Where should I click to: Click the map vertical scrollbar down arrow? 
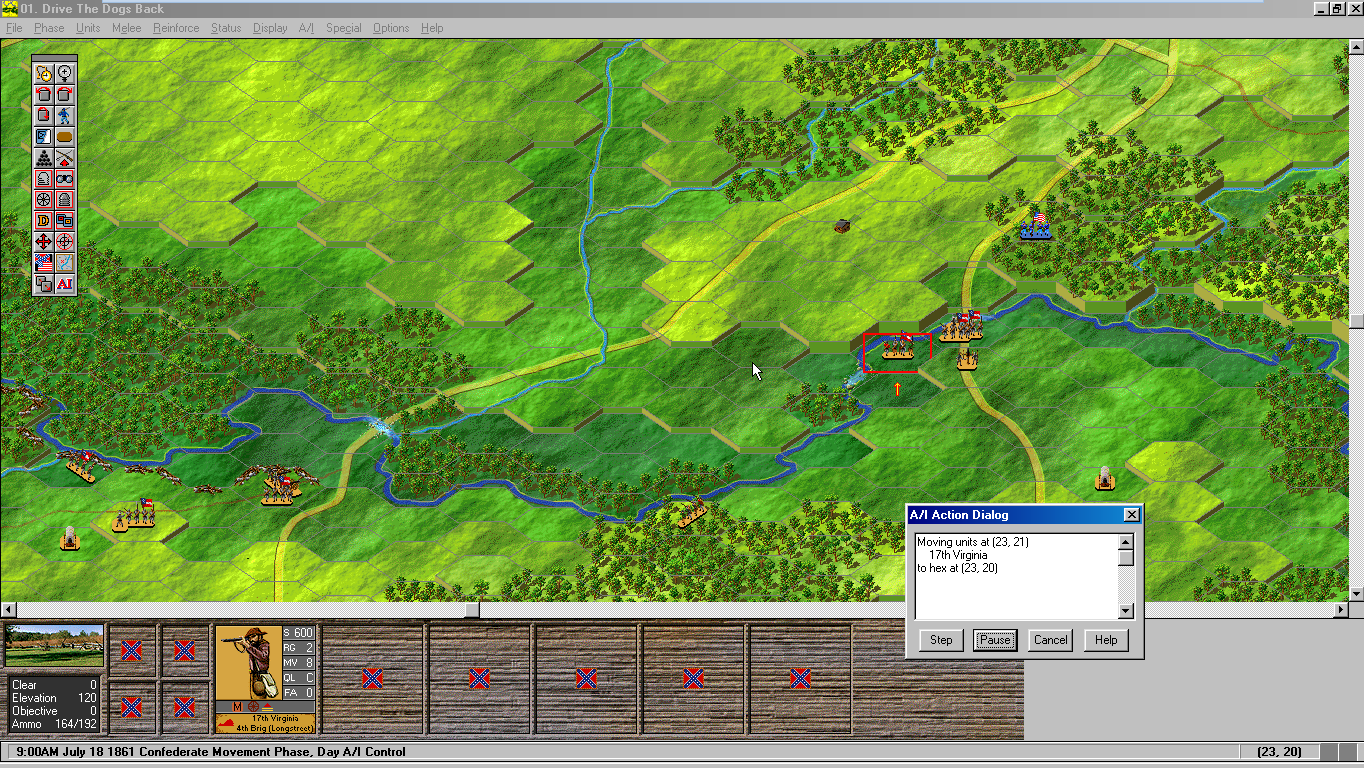tap(1356, 594)
